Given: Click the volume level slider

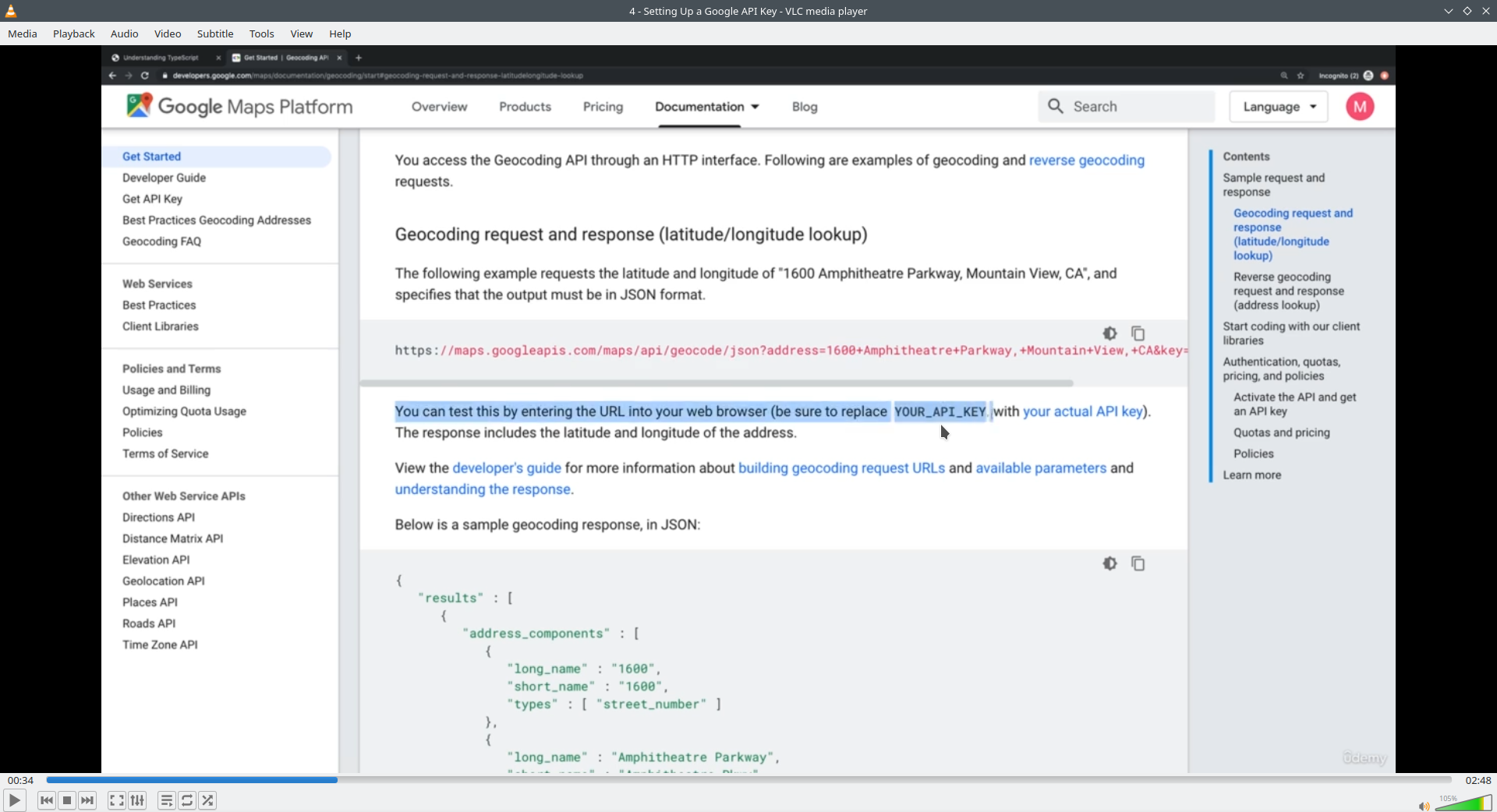Looking at the screenshot, I should [1463, 804].
